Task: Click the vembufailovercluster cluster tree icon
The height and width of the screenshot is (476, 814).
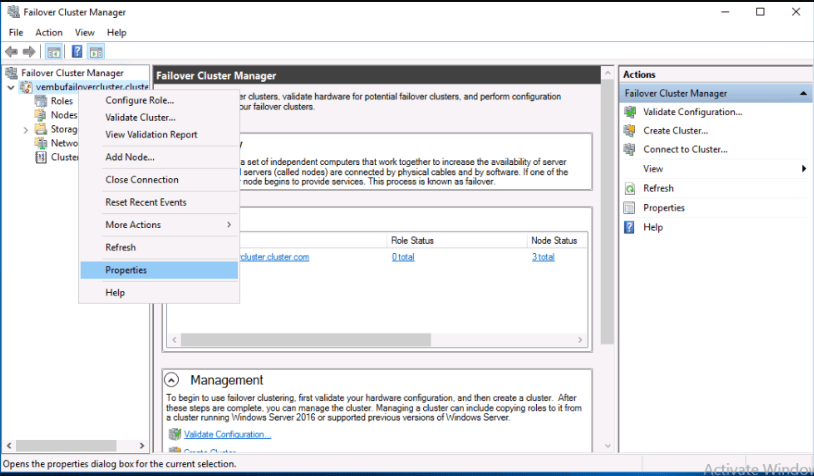Action: [x=26, y=87]
